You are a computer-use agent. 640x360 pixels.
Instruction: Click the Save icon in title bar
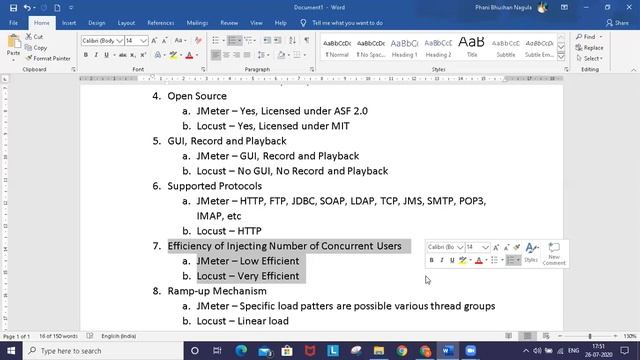coord(13,7)
